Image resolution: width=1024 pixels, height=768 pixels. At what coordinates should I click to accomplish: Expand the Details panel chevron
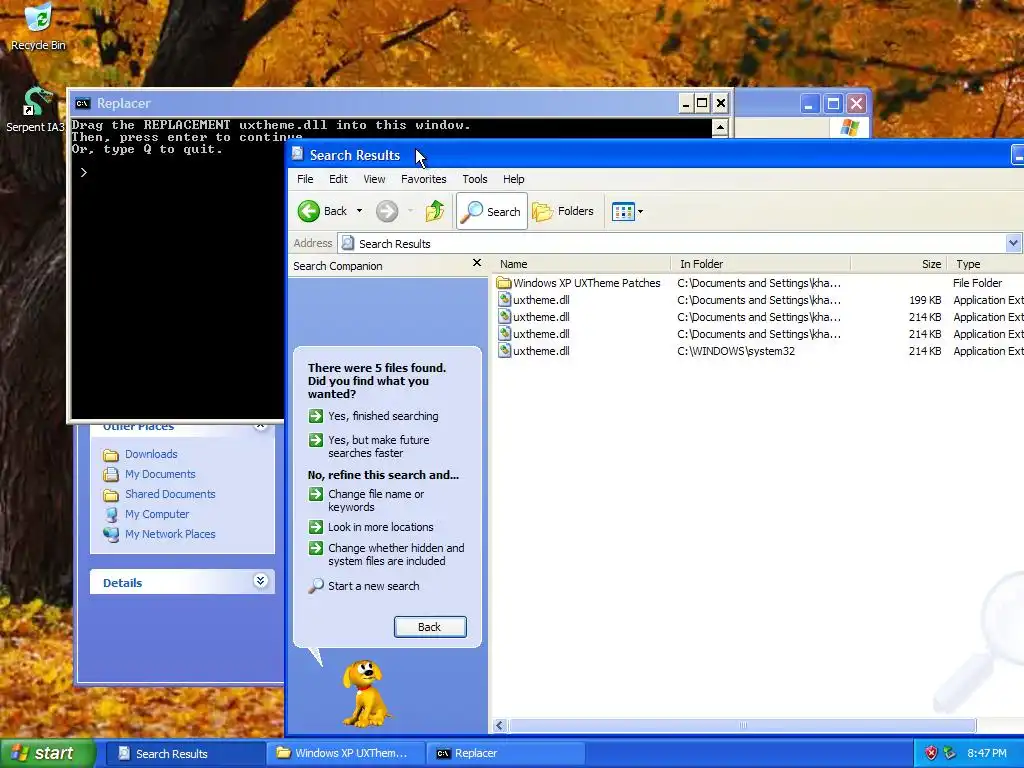click(x=260, y=581)
